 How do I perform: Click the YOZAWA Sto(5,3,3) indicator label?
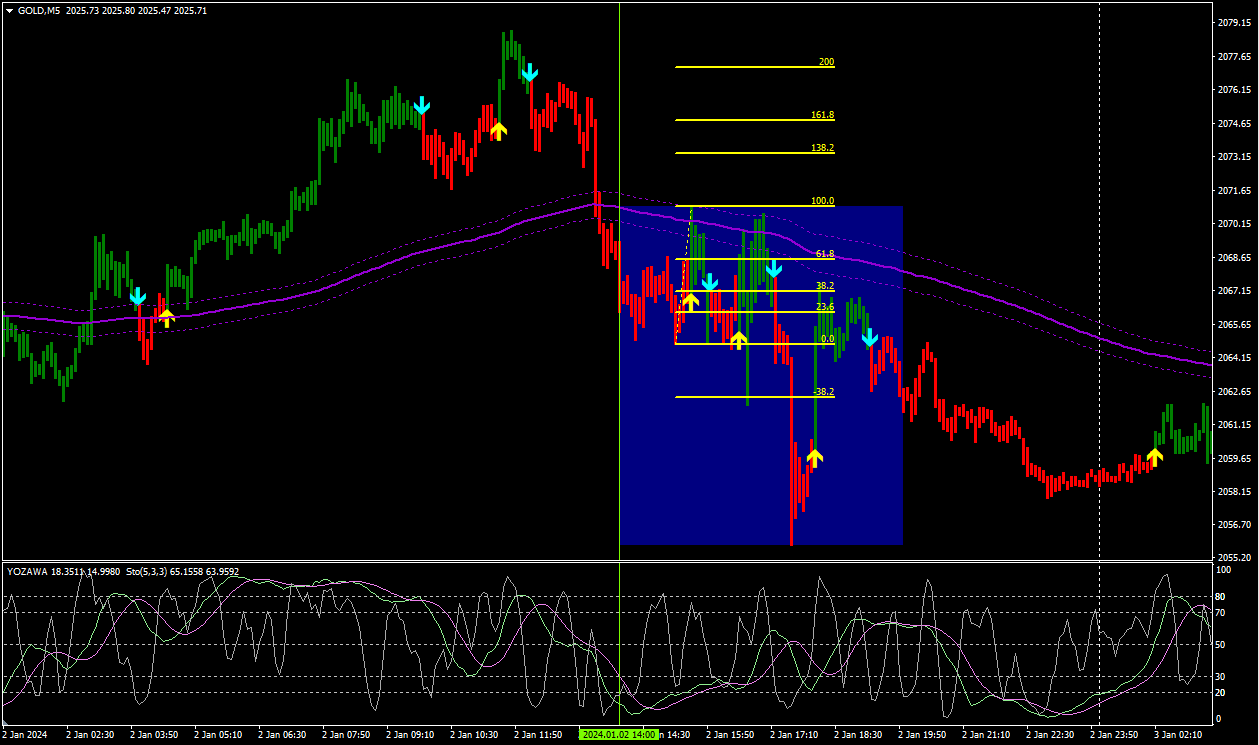pyautogui.click(x=123, y=572)
